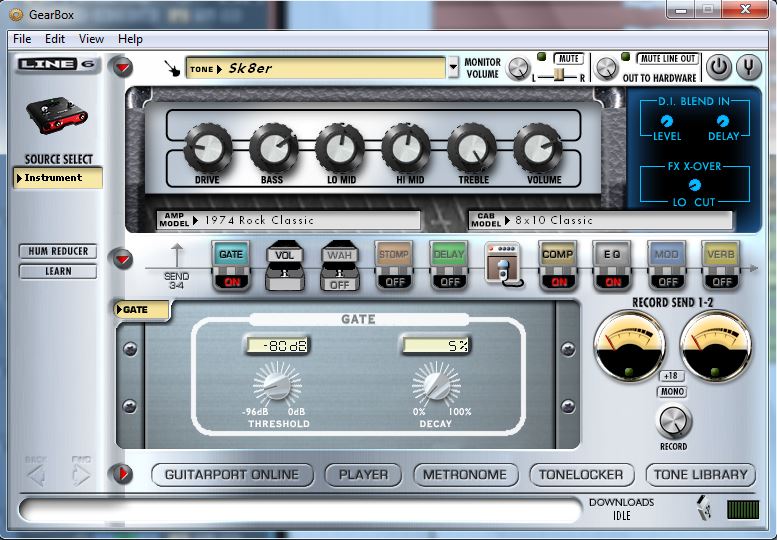
Task: Open the File menu
Action: click(22, 39)
